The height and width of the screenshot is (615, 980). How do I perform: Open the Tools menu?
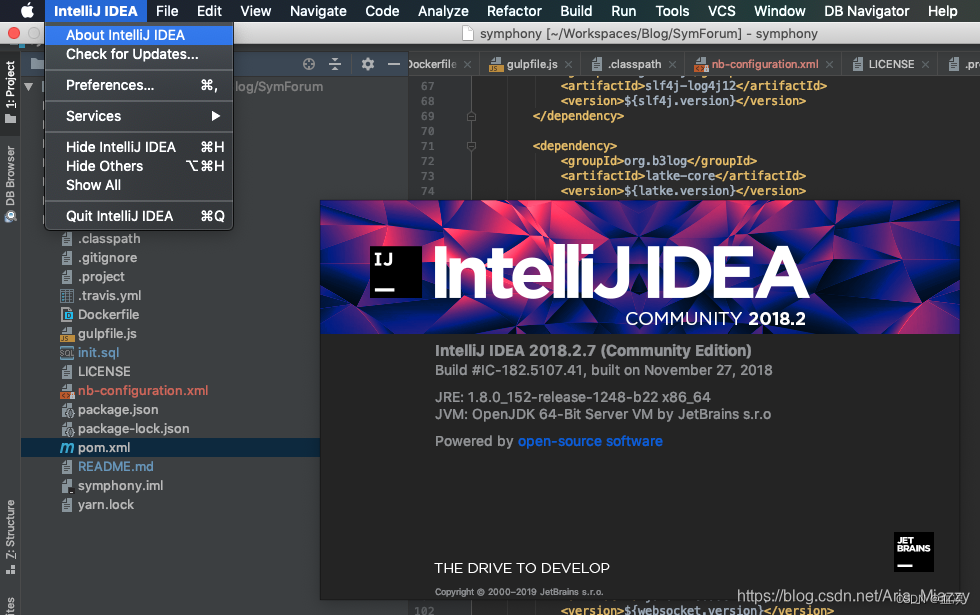coord(672,11)
